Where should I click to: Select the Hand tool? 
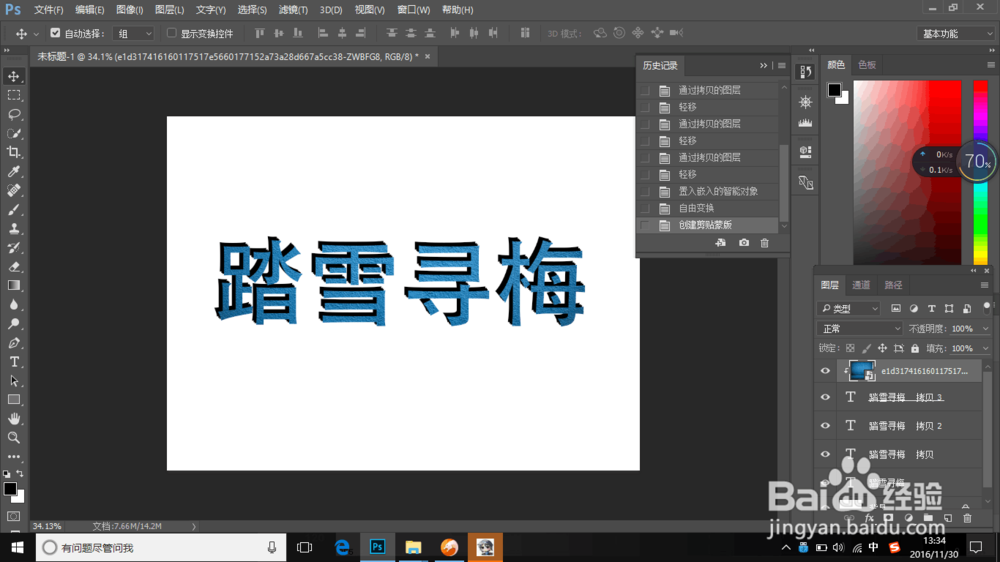[x=13, y=418]
